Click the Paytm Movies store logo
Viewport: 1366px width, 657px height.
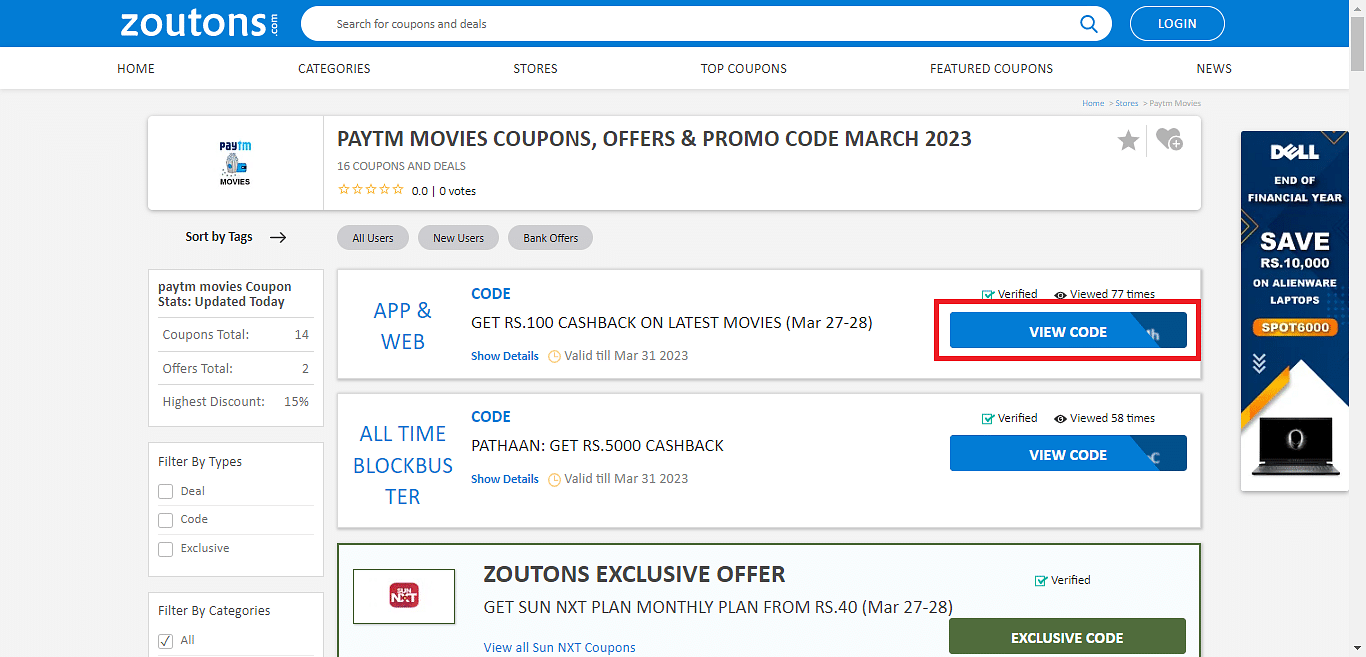235,163
